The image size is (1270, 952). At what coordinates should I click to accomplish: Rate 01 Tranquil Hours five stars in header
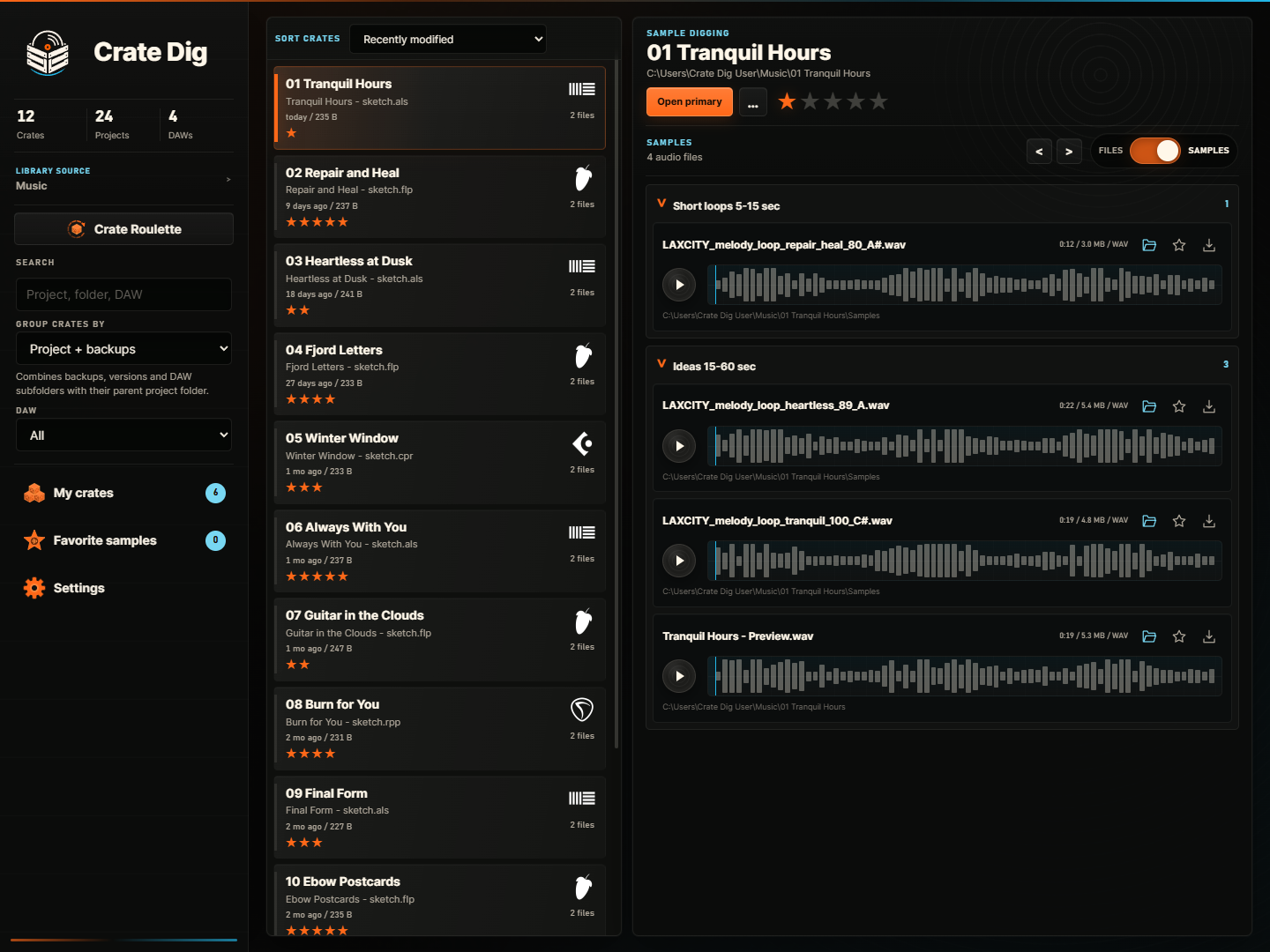(878, 101)
